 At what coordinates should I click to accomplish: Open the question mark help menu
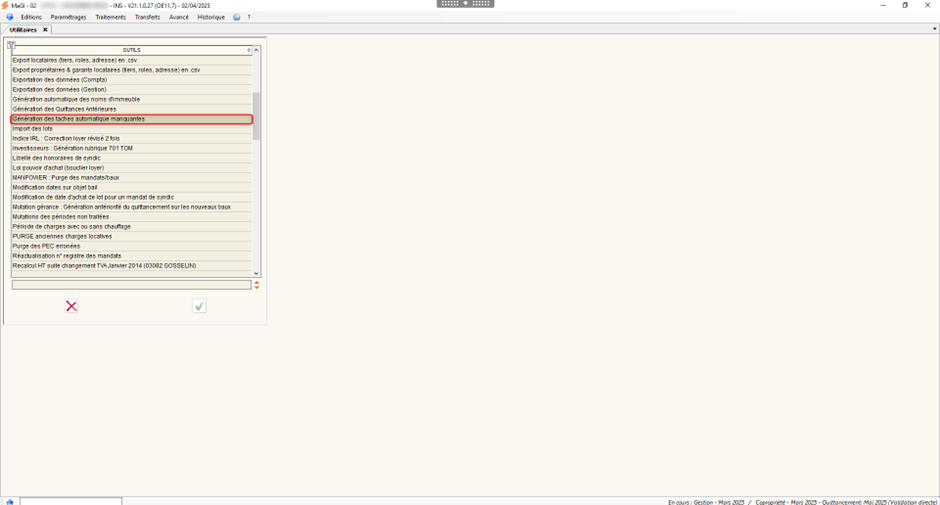coord(249,17)
